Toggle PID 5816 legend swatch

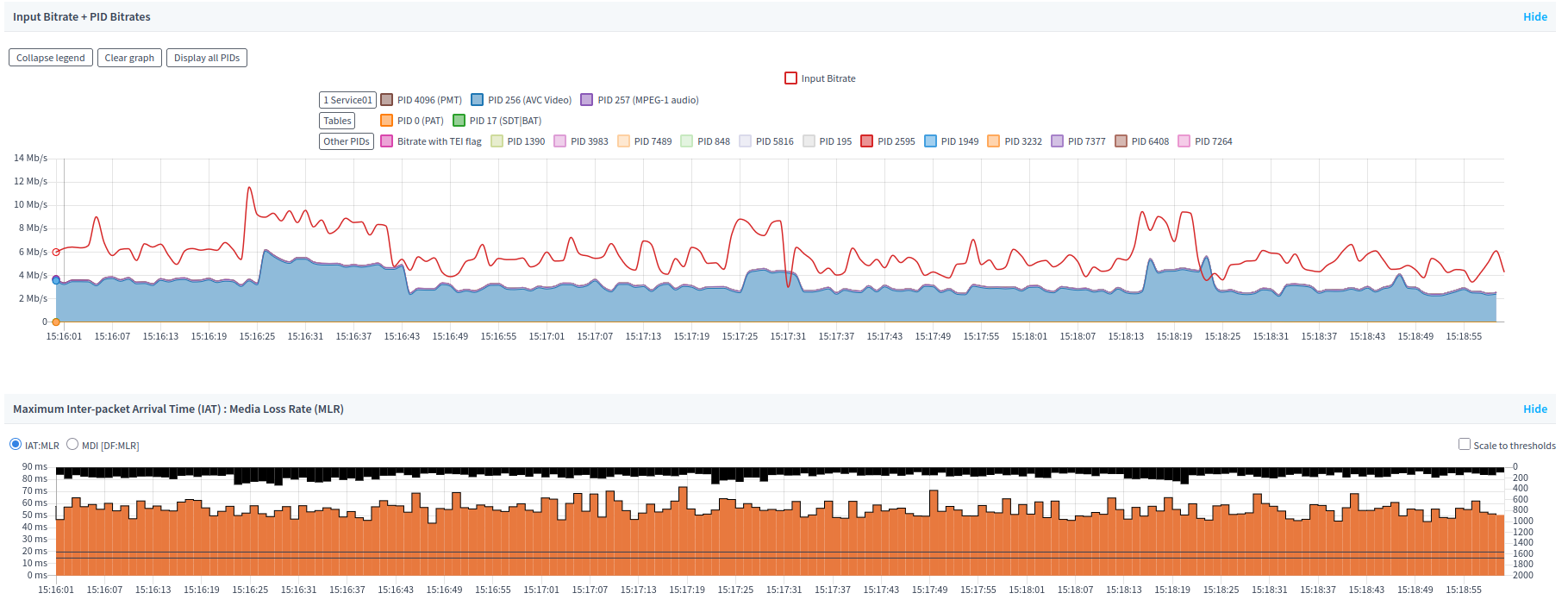coord(746,141)
